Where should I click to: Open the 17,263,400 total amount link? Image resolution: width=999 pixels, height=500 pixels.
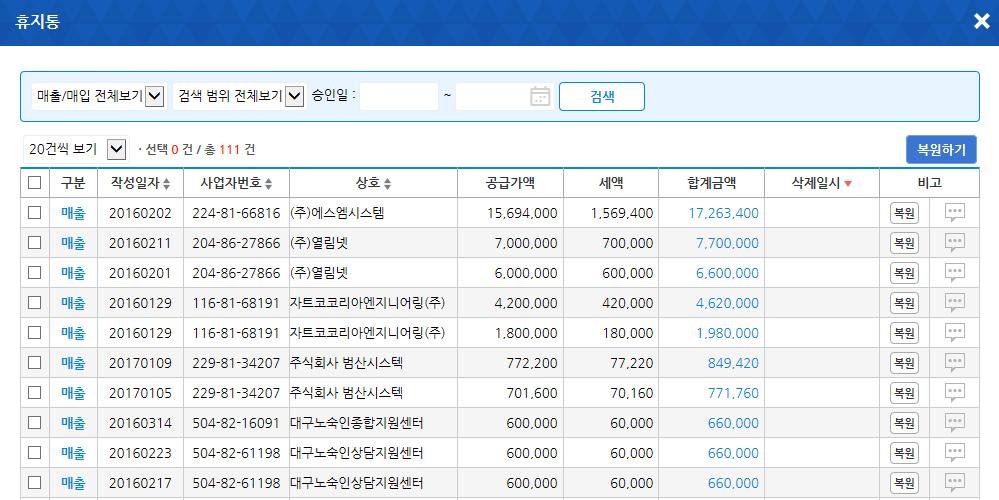(x=723, y=213)
